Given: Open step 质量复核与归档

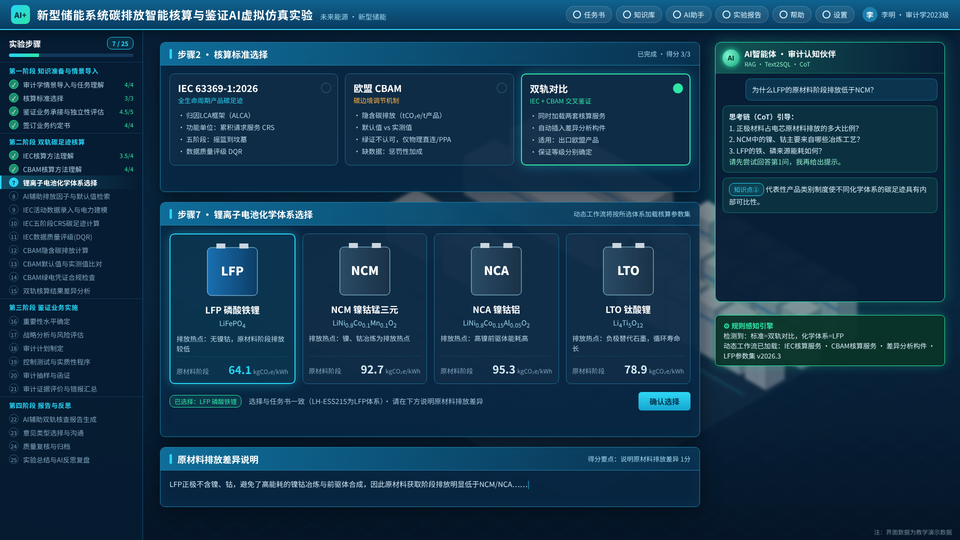Looking at the screenshot, I should tap(71, 446).
